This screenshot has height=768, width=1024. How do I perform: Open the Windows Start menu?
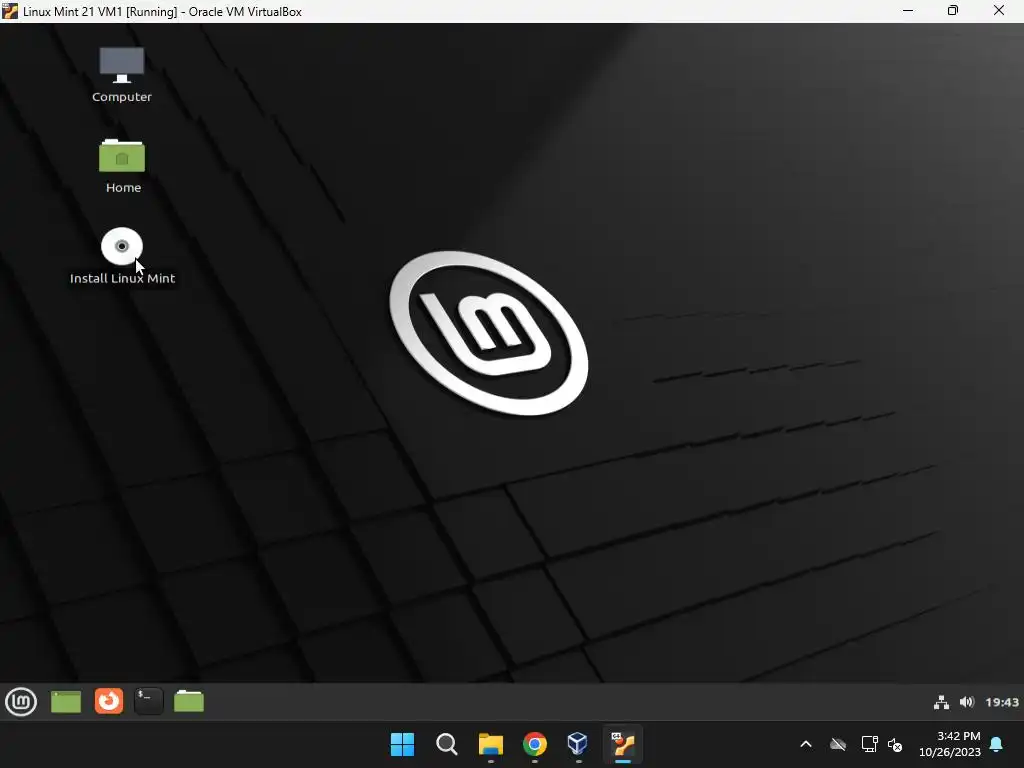pos(402,744)
